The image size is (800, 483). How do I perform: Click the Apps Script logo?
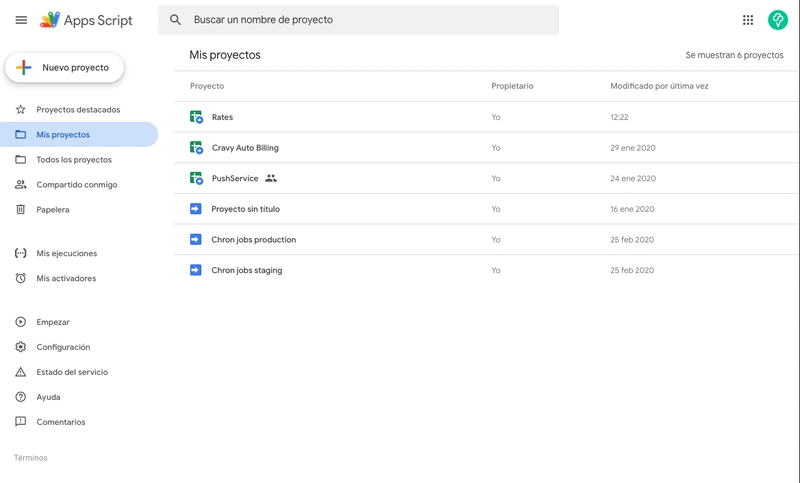[x=86, y=20]
